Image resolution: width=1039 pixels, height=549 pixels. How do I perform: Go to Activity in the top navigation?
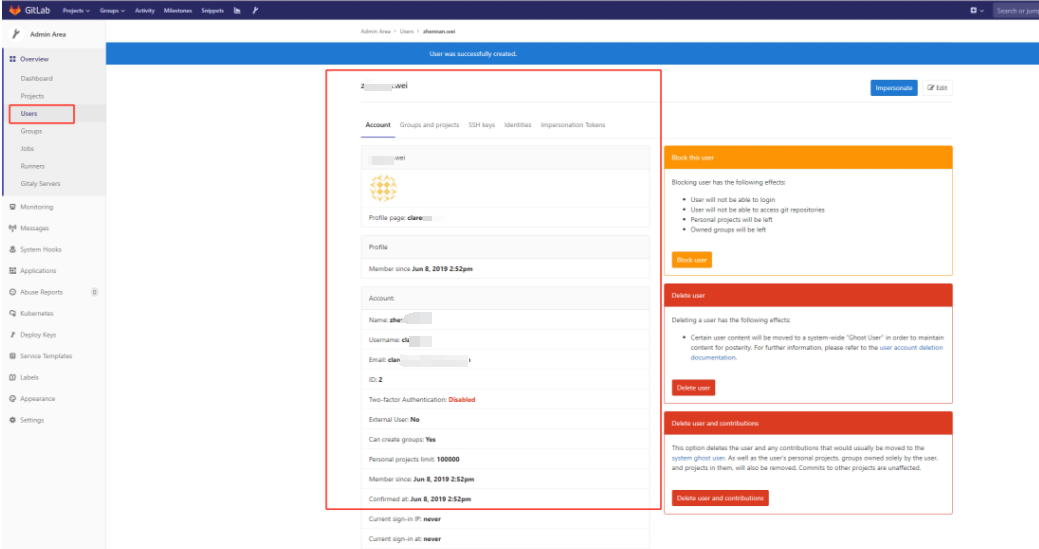pyautogui.click(x=144, y=11)
